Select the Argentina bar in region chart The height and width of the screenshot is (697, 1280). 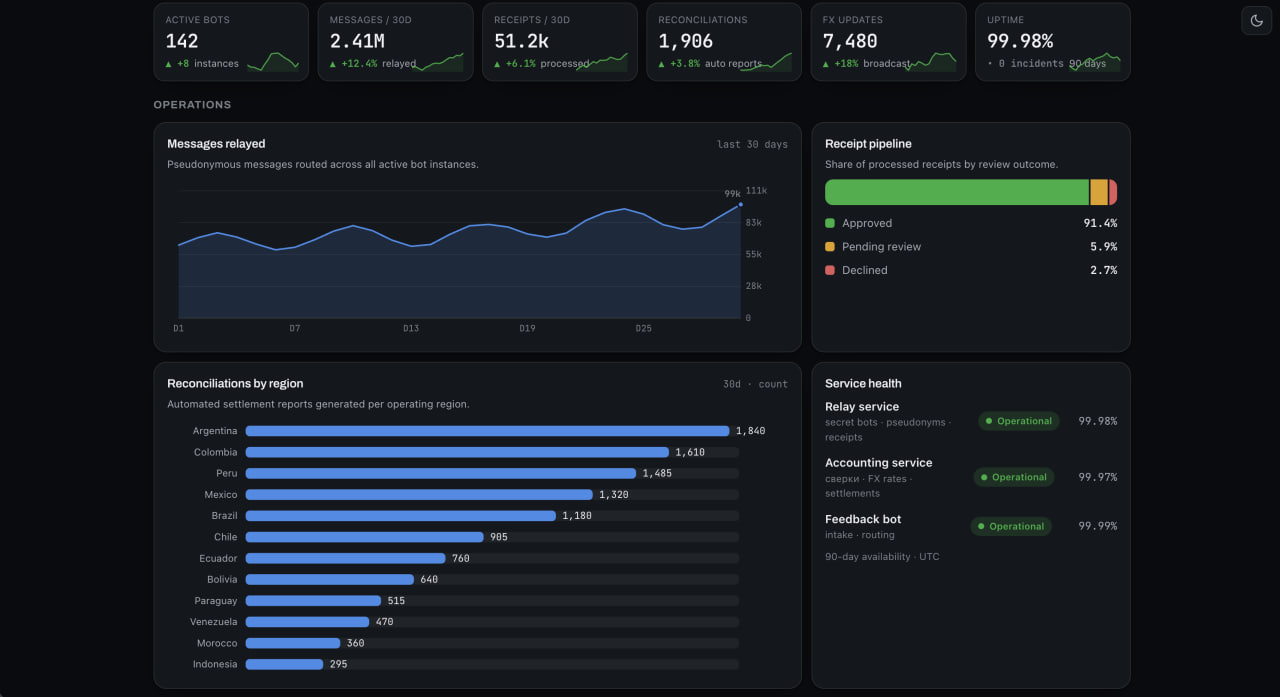tap(487, 431)
